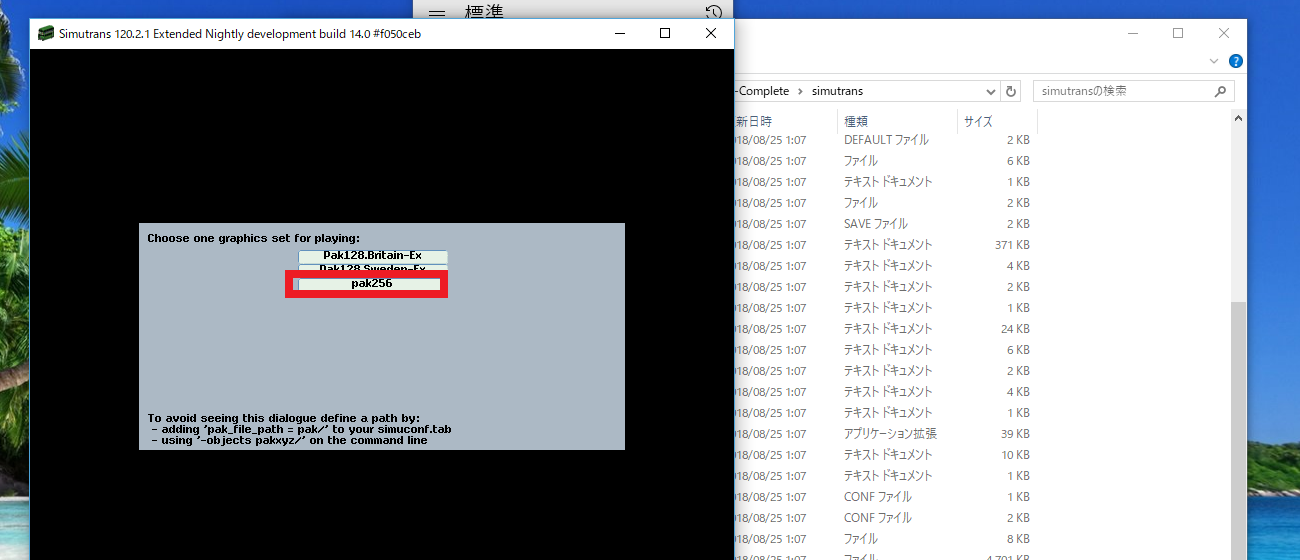Pick the Pak128.Sweden-Ex graphics set
This screenshot has height=560, width=1300.
coord(372,268)
